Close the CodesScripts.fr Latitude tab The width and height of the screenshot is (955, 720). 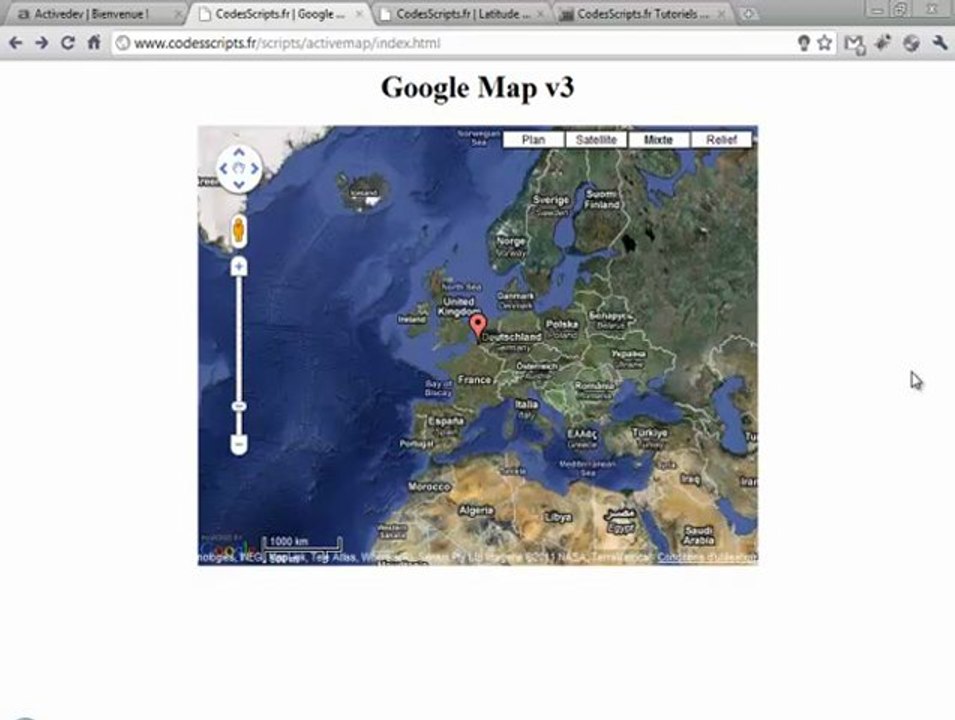[540, 13]
